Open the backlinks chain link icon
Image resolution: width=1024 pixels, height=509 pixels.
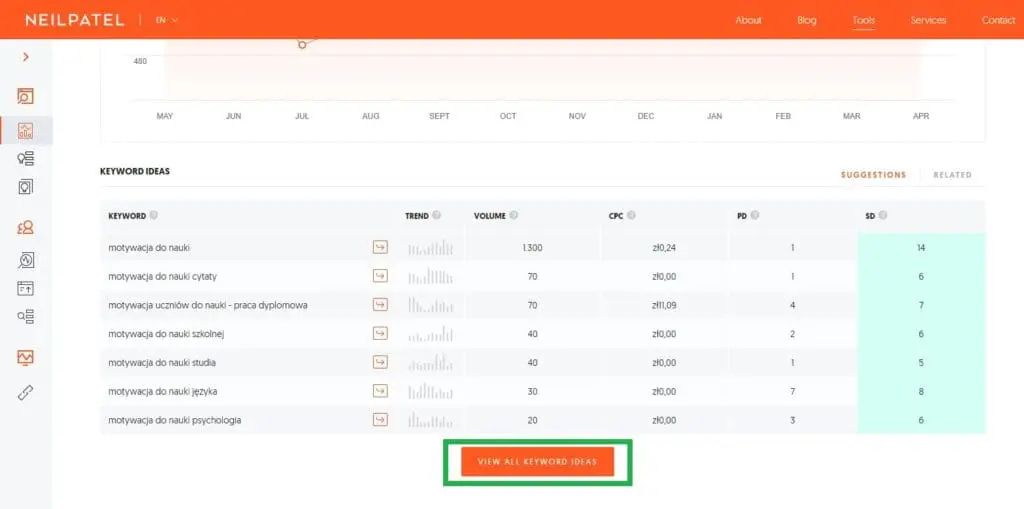tap(25, 393)
